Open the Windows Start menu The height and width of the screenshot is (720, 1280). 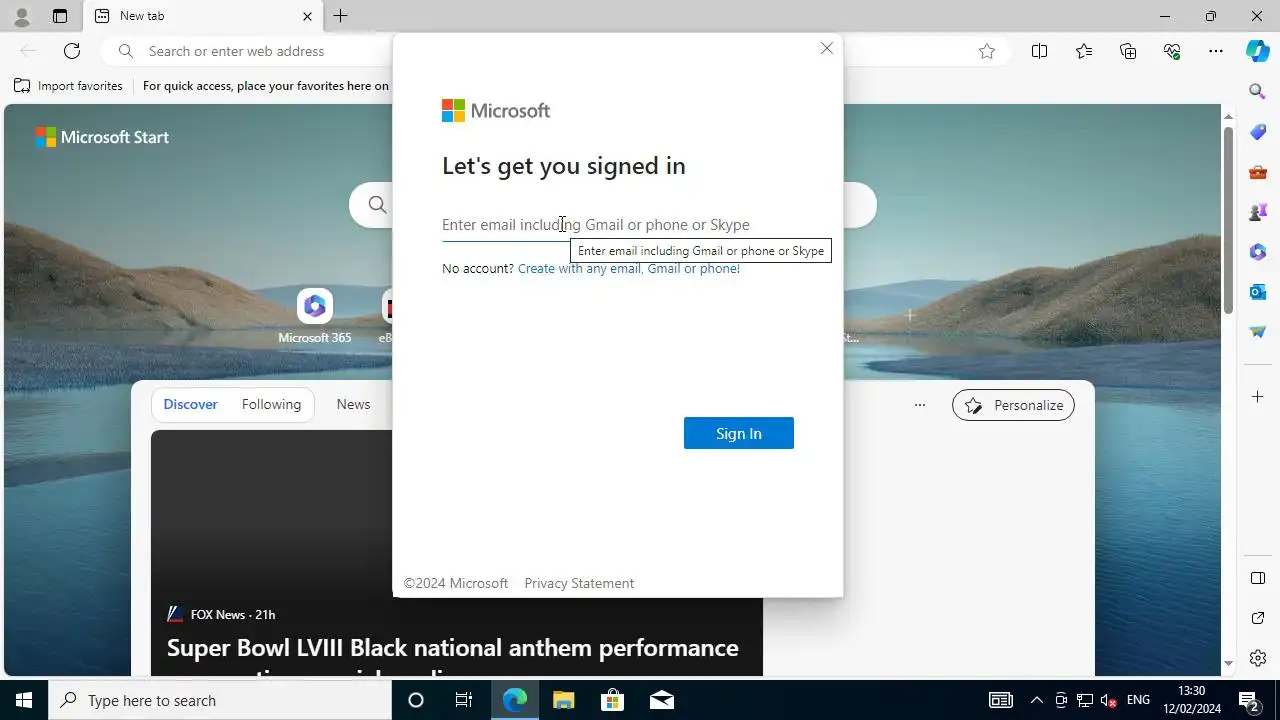[24, 700]
